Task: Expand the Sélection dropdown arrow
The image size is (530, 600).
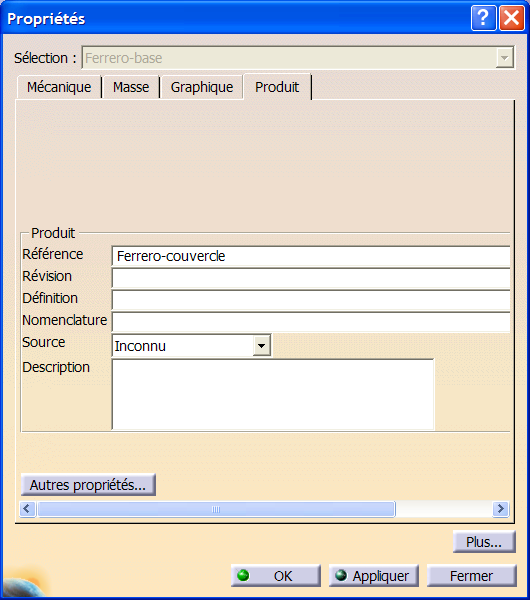Action: click(x=504, y=58)
